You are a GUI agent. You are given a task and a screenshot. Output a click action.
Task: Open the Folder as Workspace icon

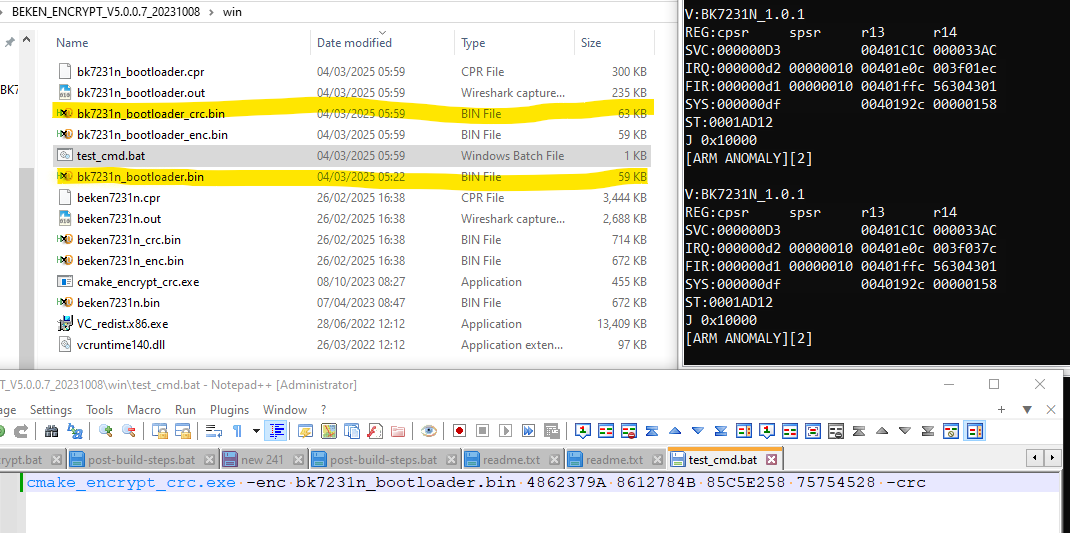(x=397, y=431)
